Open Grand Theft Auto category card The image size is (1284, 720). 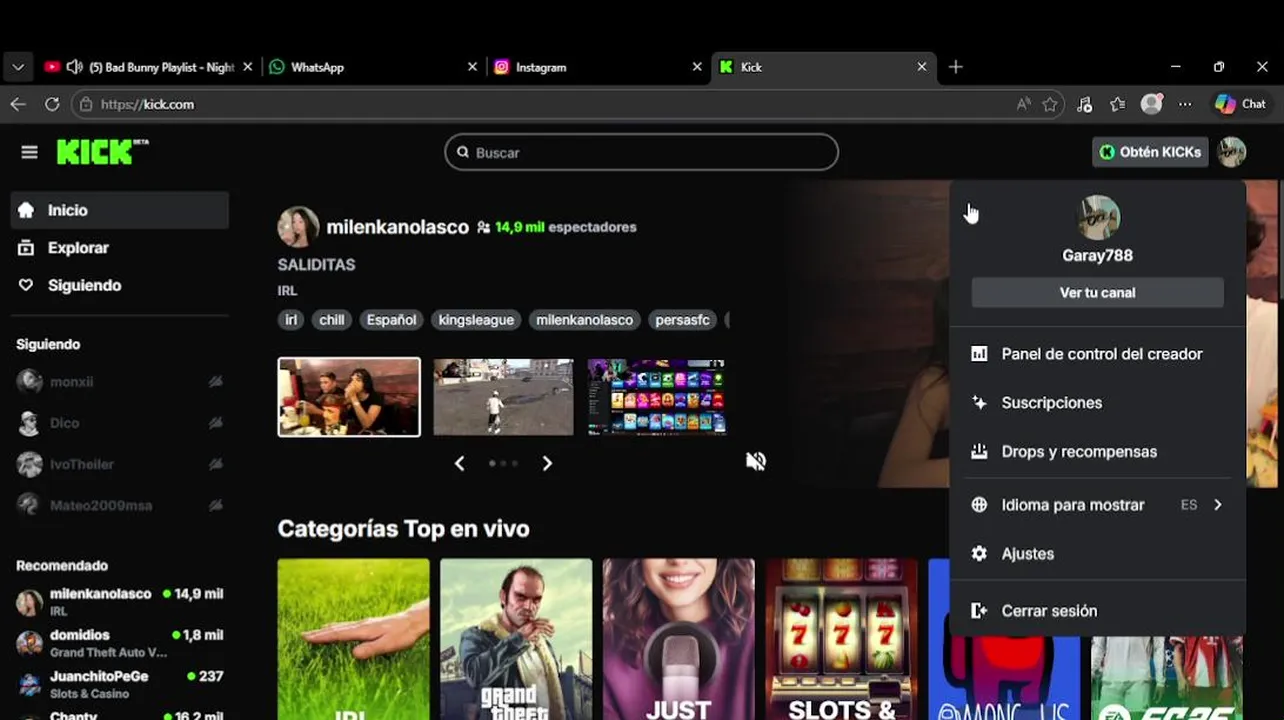click(516, 639)
